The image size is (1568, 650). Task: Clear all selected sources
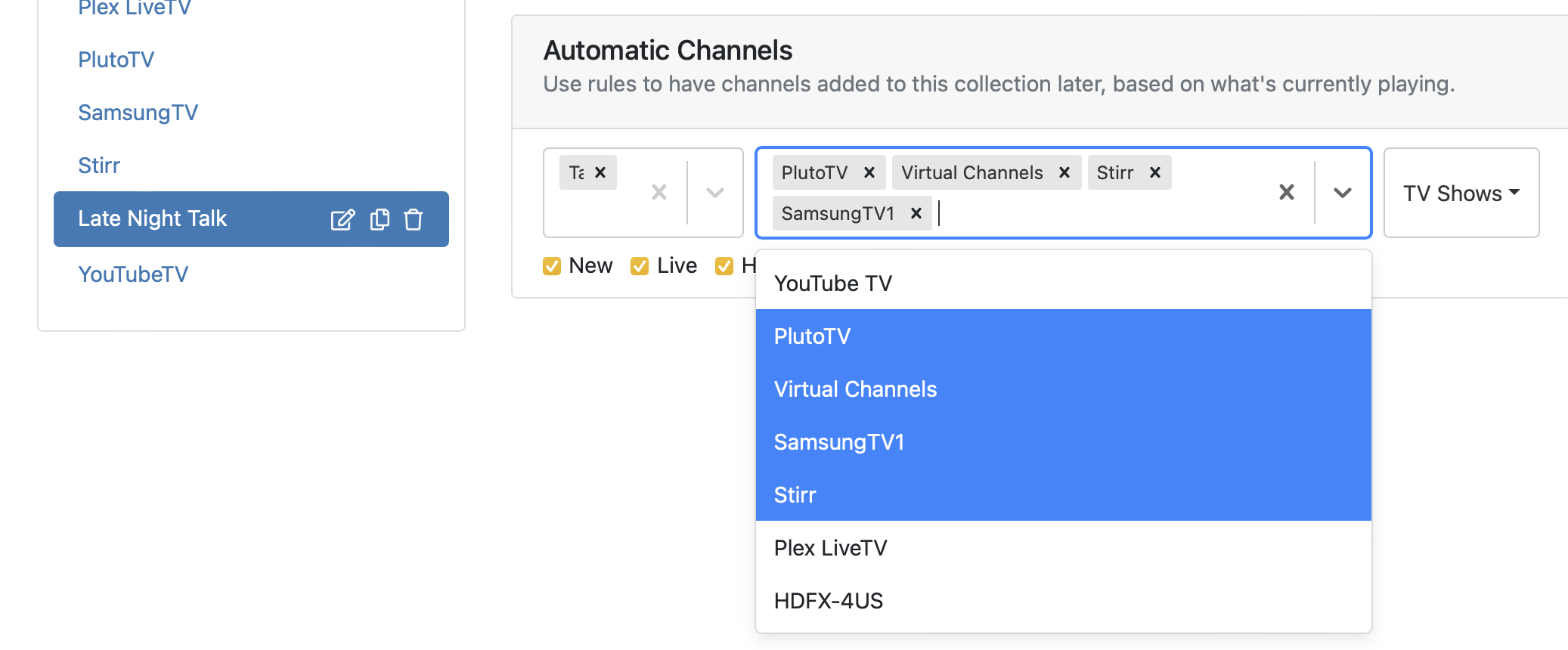(x=1286, y=193)
